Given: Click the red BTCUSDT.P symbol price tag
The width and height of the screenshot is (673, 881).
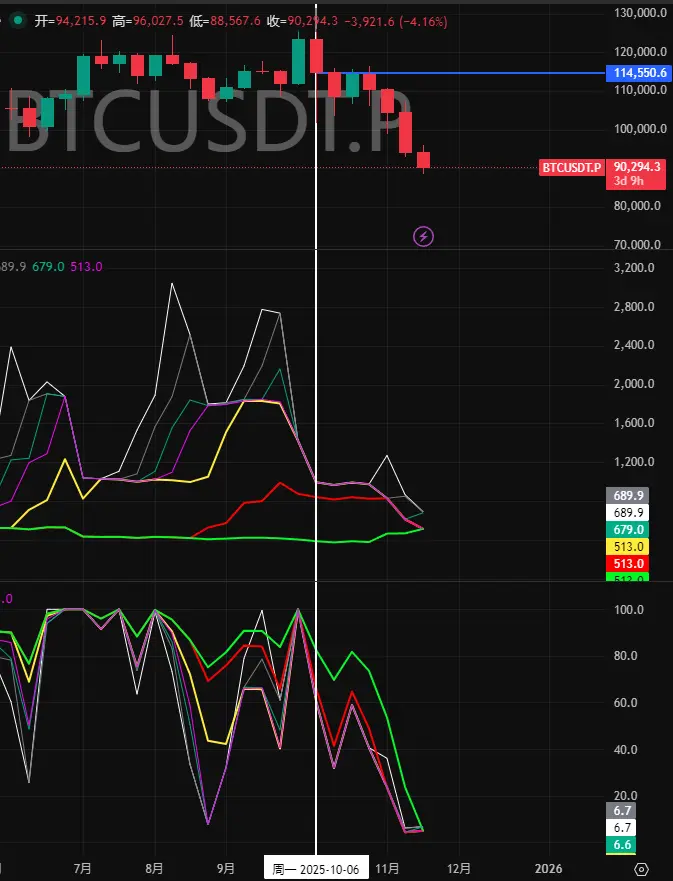Looking at the screenshot, I should (571, 167).
